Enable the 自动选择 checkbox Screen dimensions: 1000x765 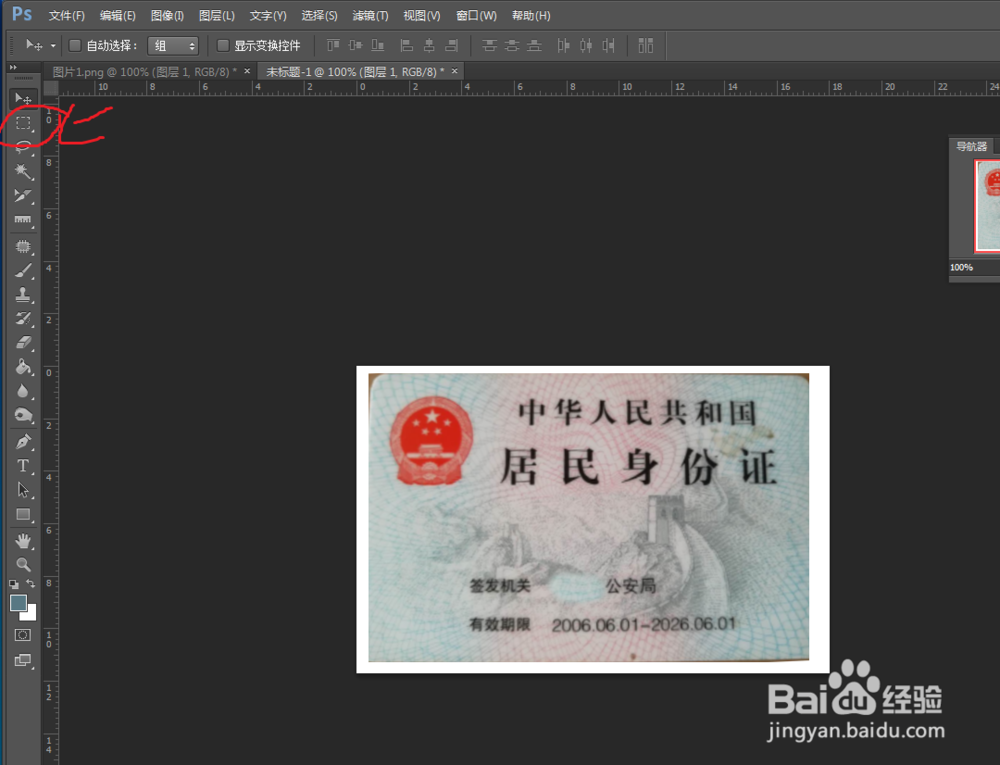[x=75, y=45]
